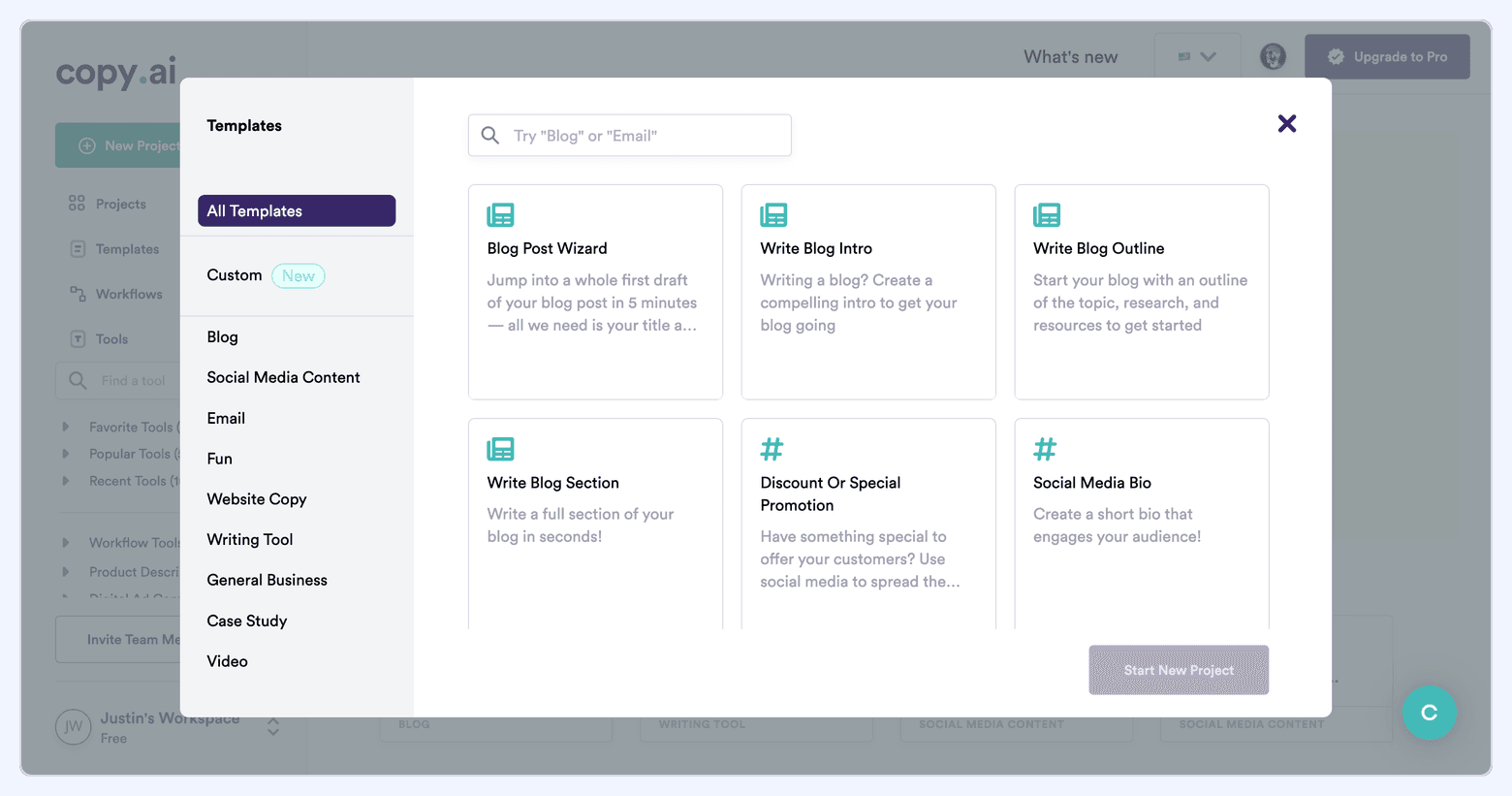
Task: Open the chat widget via the teal C icon
Action: [x=1430, y=713]
